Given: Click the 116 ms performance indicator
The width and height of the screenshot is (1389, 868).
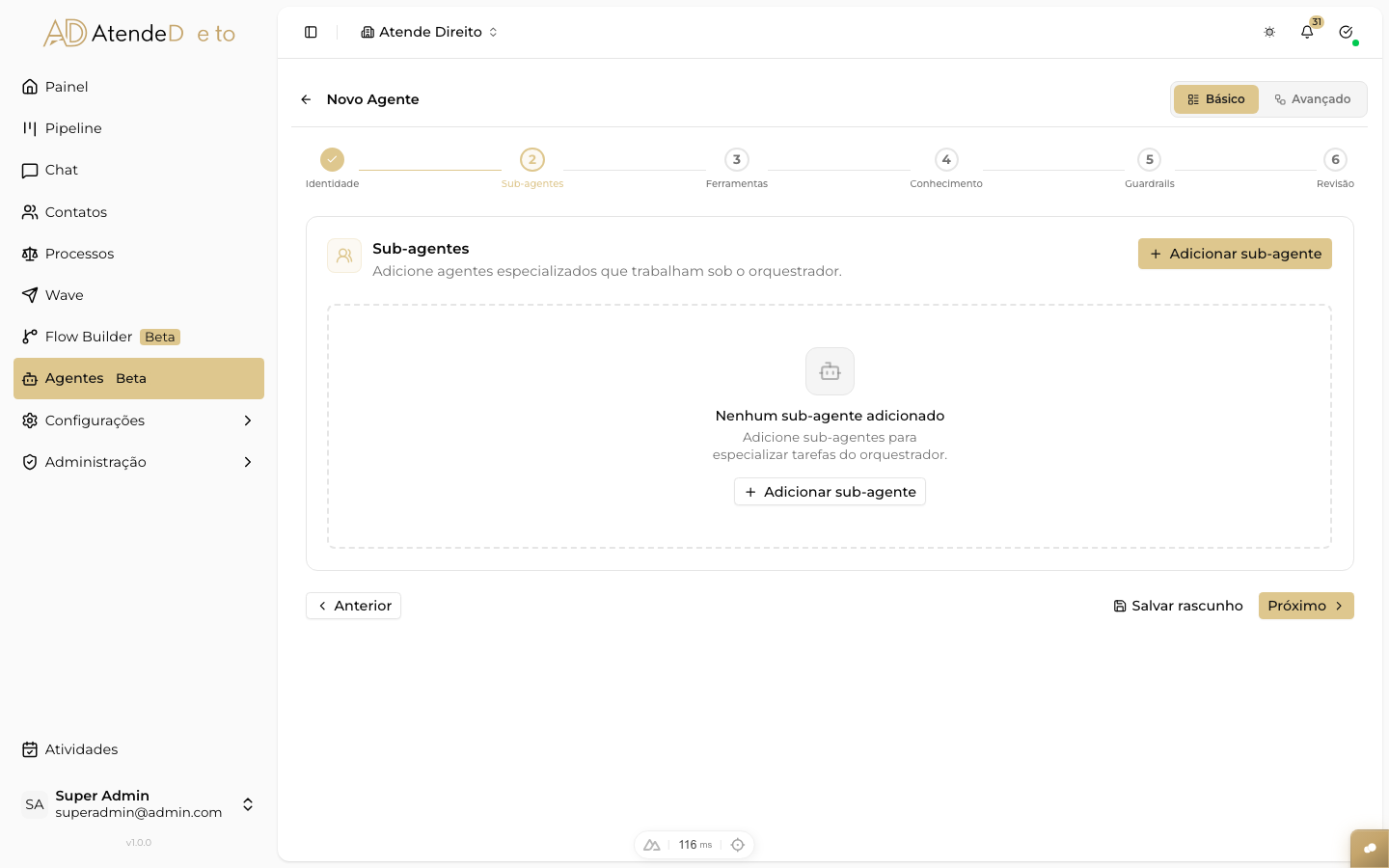Looking at the screenshot, I should [x=694, y=845].
